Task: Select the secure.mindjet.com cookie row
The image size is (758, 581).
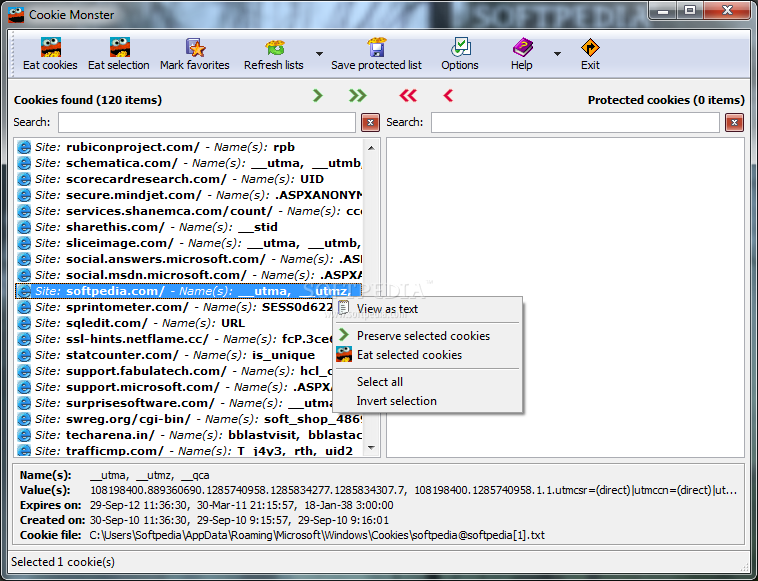Action: pos(189,195)
